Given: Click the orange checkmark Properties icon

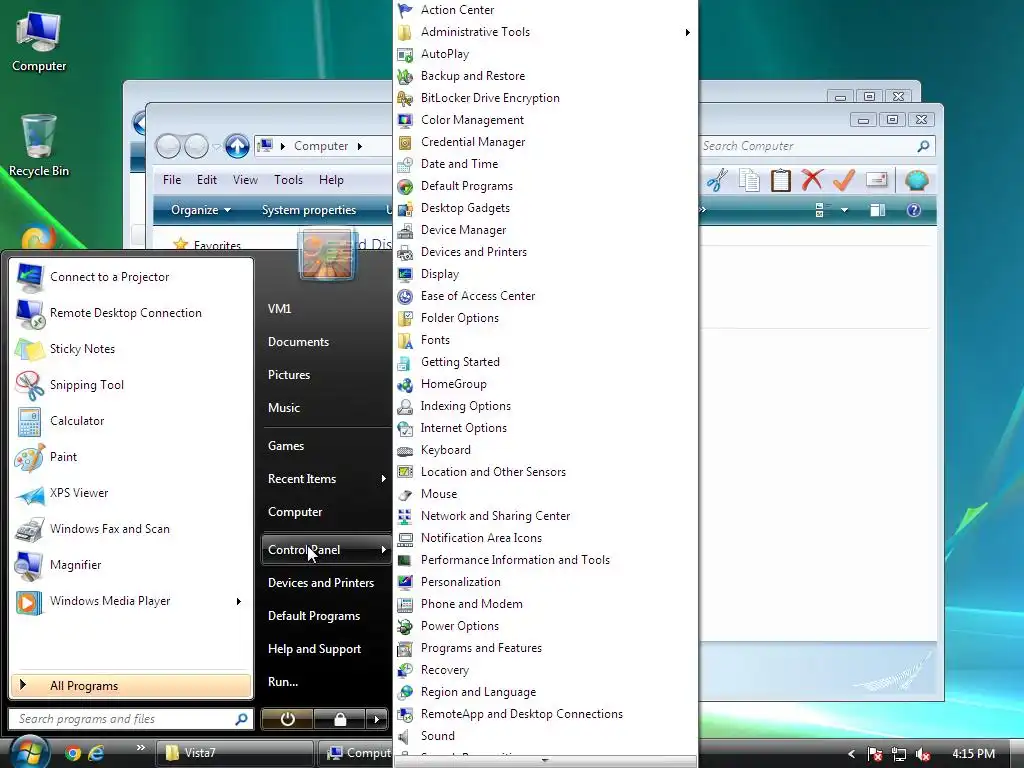Looking at the screenshot, I should click(x=844, y=180).
